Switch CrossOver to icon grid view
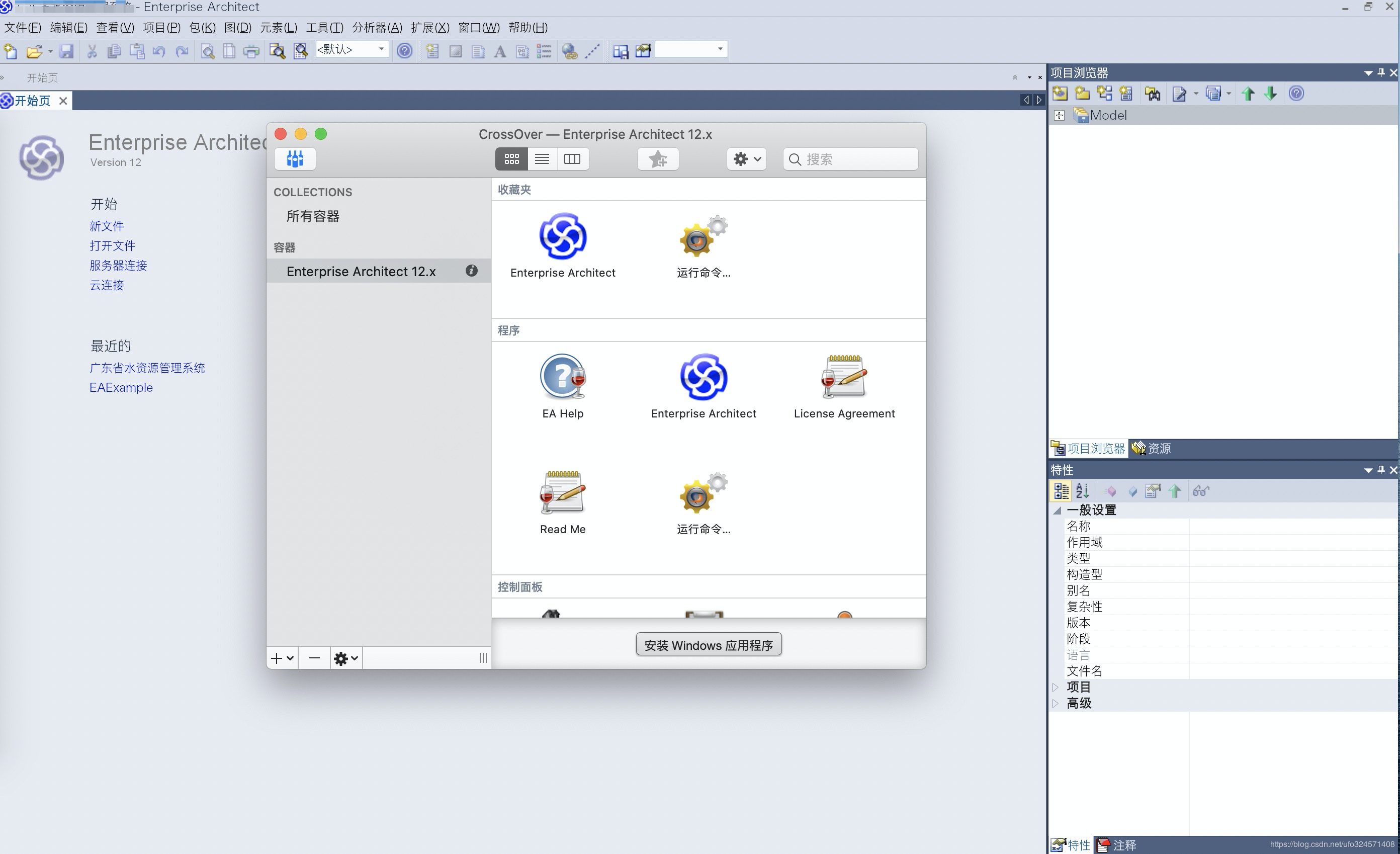The image size is (1400, 854). point(511,159)
